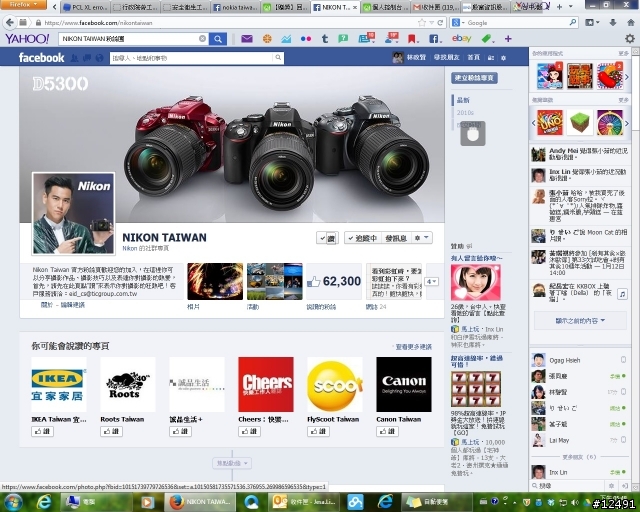
Task: Click the Yahoo toolbar mail icon
Action: click(247, 39)
